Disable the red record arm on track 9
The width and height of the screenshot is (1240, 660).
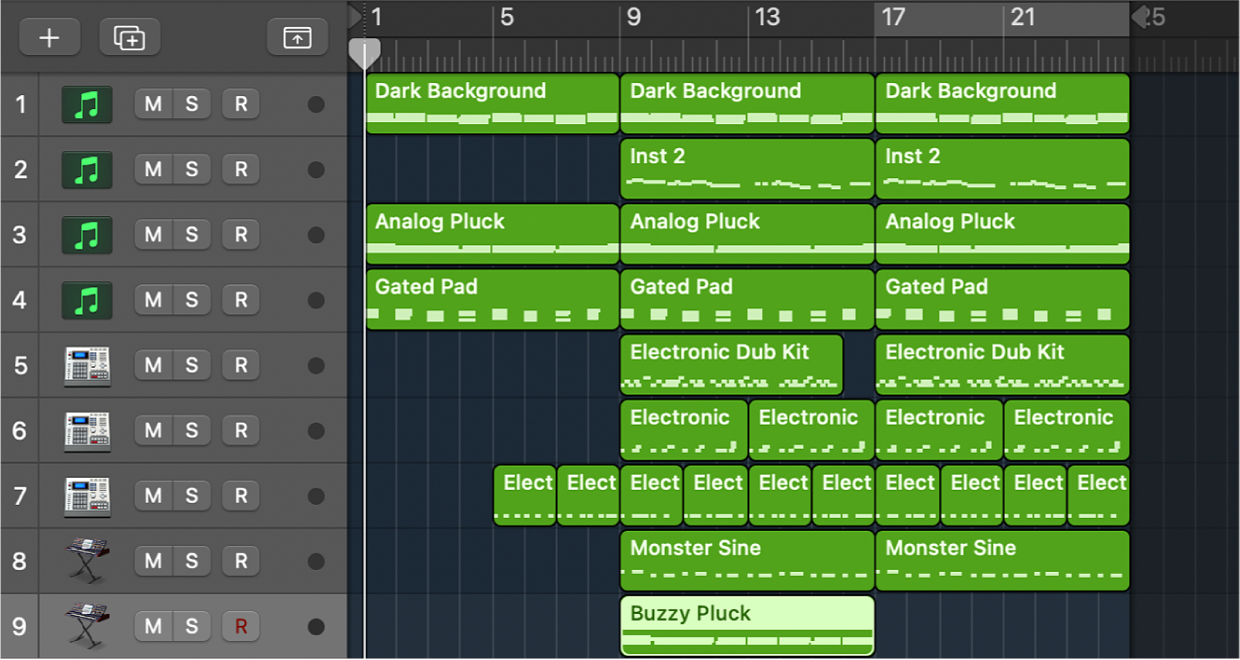coord(240,626)
